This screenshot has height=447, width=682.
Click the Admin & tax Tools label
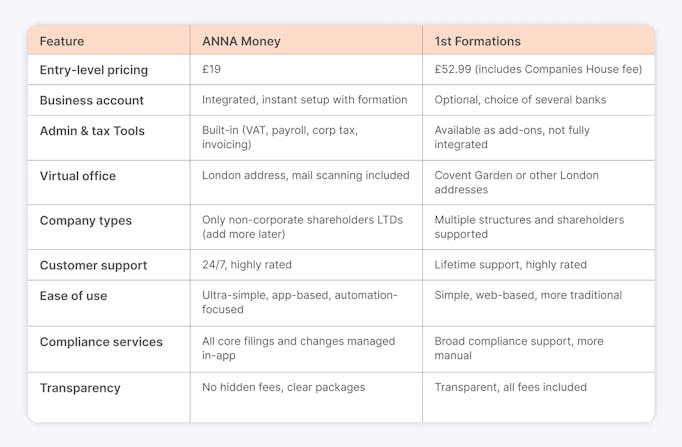point(92,131)
